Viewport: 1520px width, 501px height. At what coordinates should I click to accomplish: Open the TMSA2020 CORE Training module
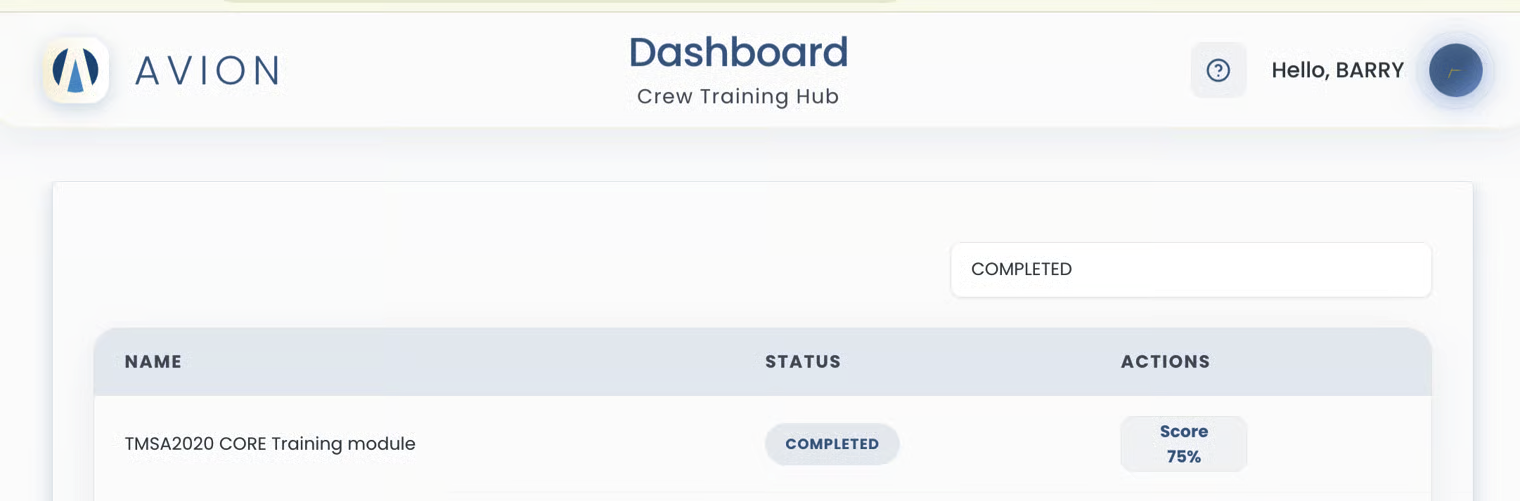coord(270,444)
